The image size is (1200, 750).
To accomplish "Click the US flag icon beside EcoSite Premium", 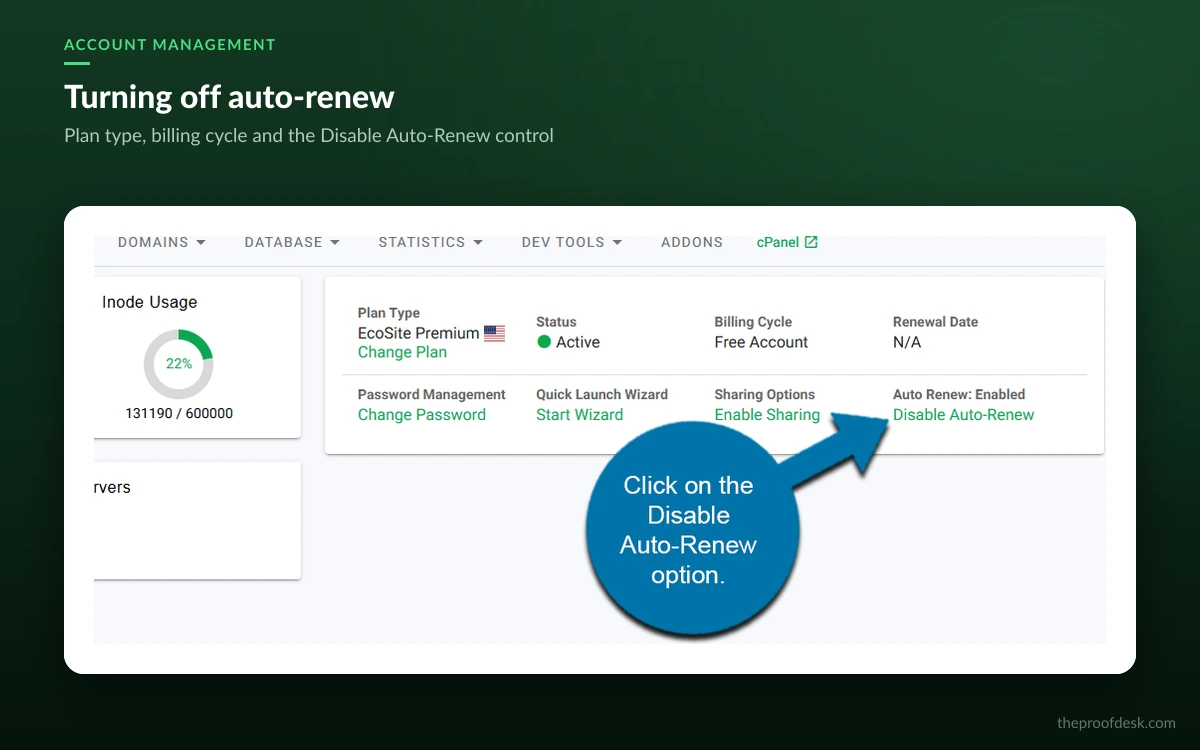I will click(x=494, y=334).
